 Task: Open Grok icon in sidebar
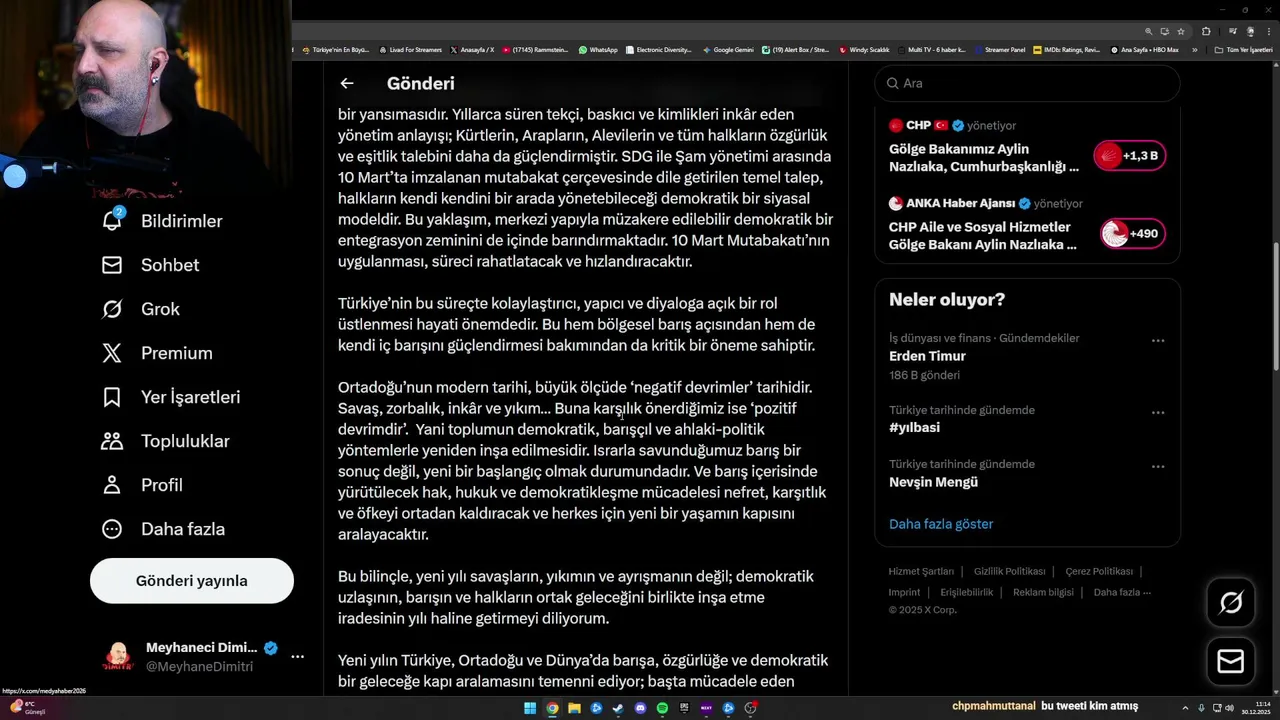(x=112, y=309)
